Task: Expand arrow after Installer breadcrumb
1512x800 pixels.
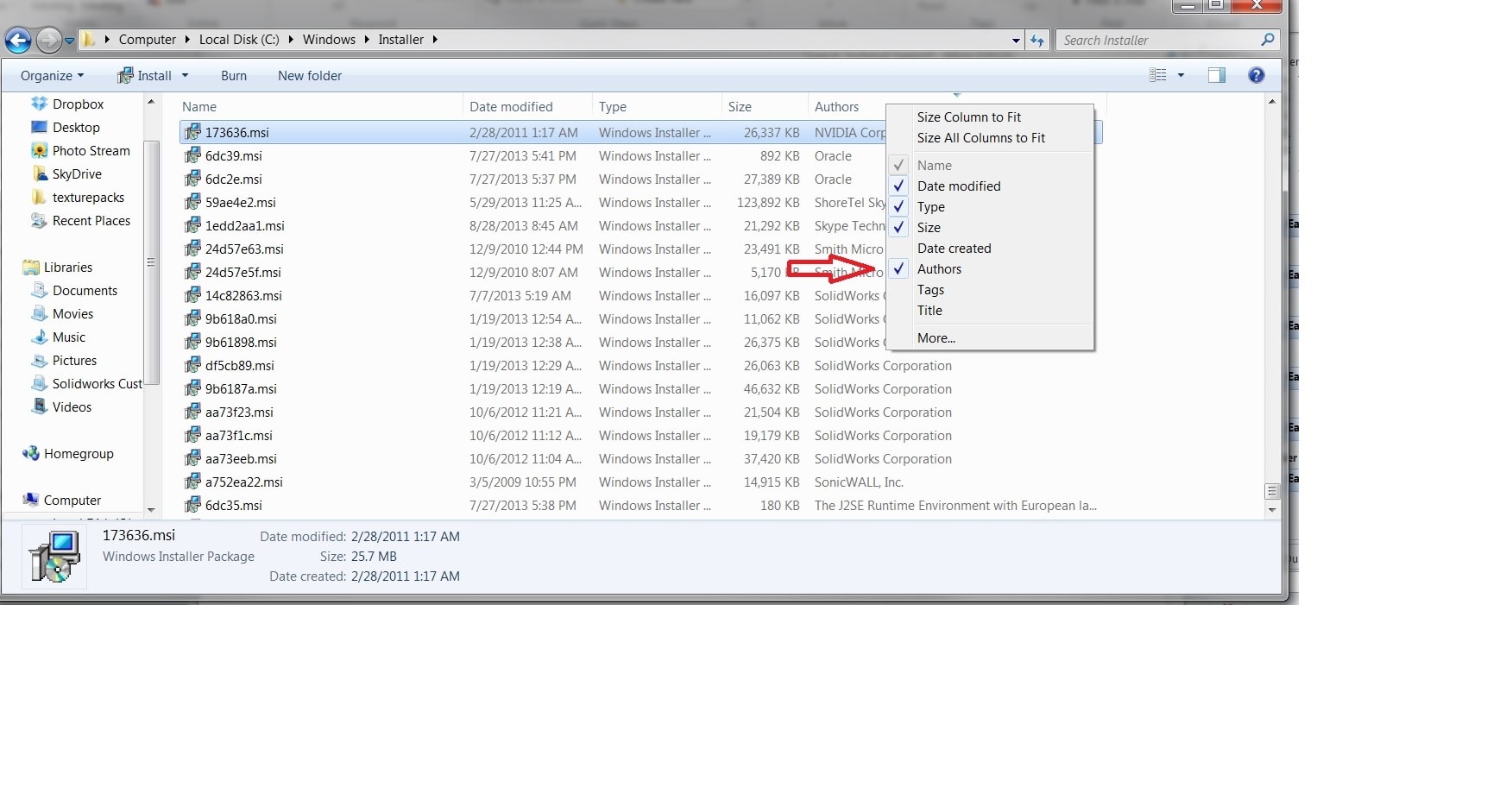Action: click(435, 40)
